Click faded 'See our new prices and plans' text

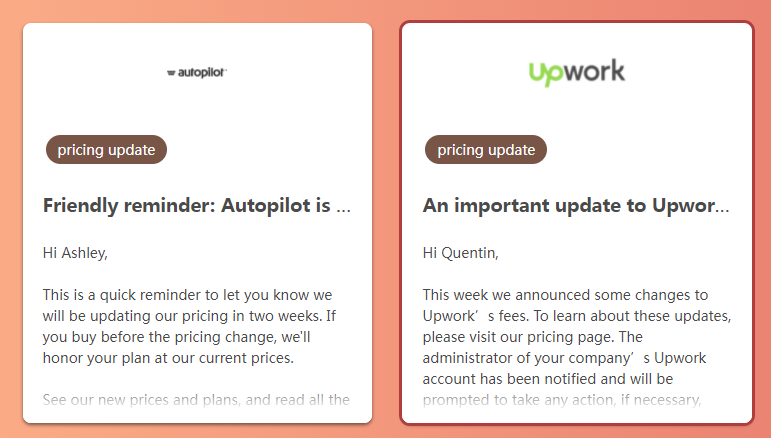196,400
